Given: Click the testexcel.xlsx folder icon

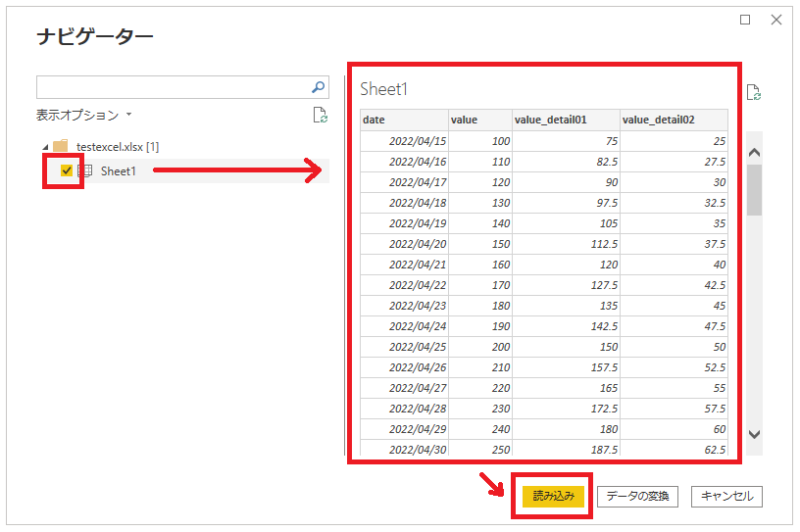Looking at the screenshot, I should tap(61, 146).
